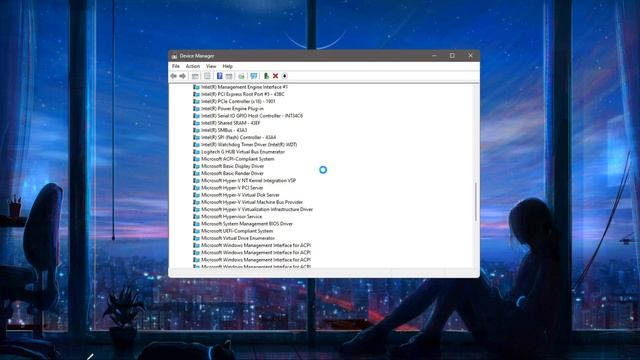
Task: Scan for hardware changes via monitor icon
Action: click(254, 76)
